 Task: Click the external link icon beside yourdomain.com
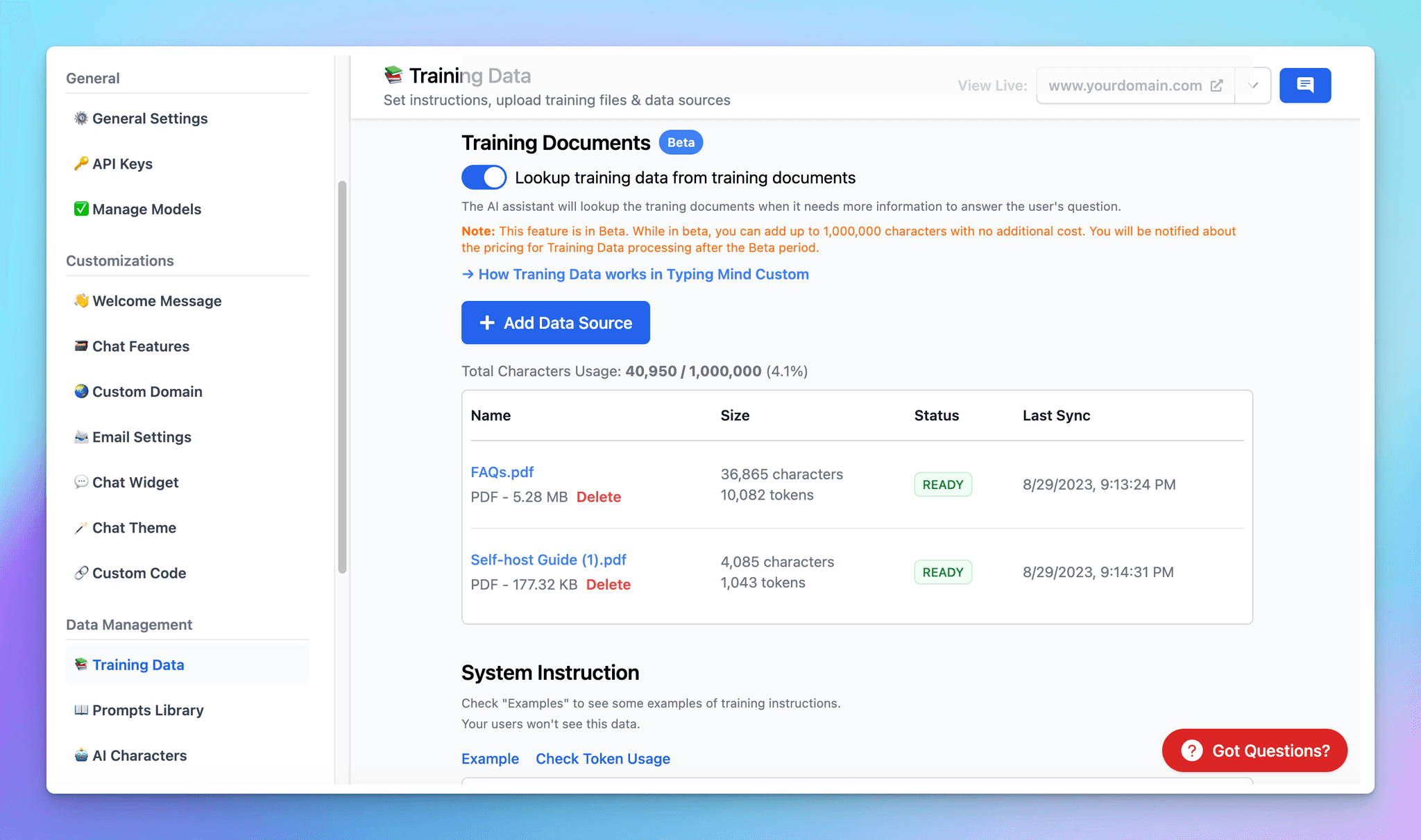click(1218, 85)
